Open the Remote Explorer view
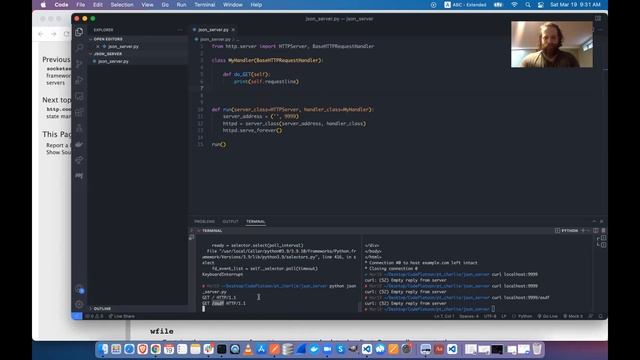 (x=79, y=96)
